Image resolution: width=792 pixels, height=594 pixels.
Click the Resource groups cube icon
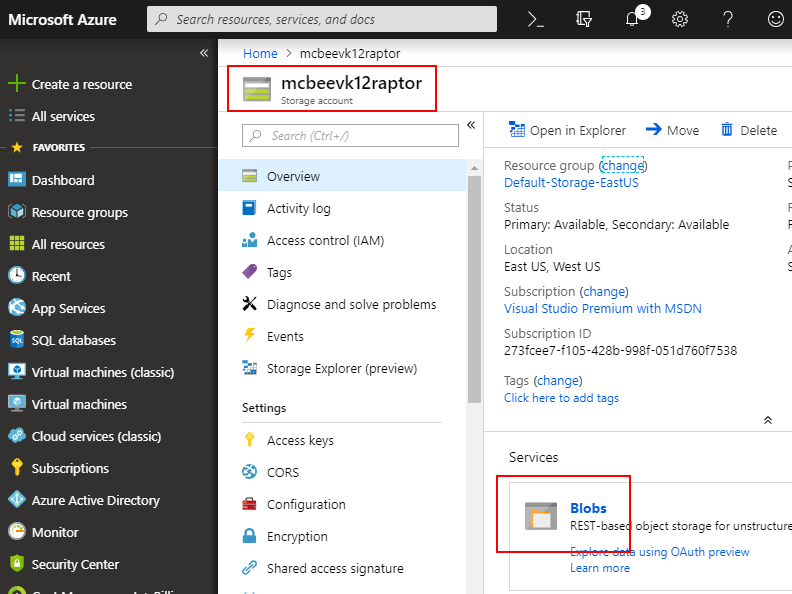pyautogui.click(x=17, y=211)
